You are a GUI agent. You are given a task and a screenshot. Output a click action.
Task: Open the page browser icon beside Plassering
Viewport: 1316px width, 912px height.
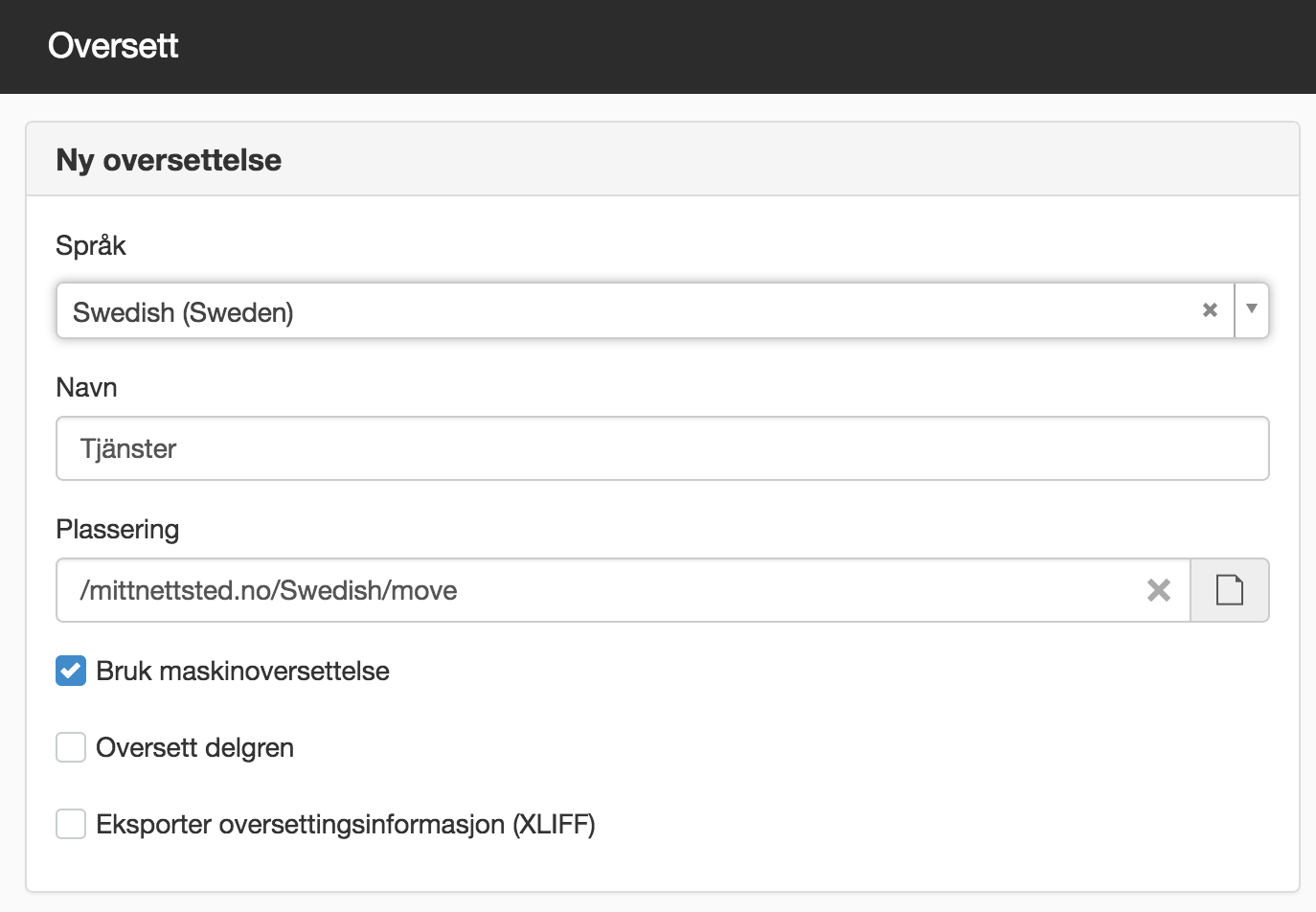point(1230,590)
